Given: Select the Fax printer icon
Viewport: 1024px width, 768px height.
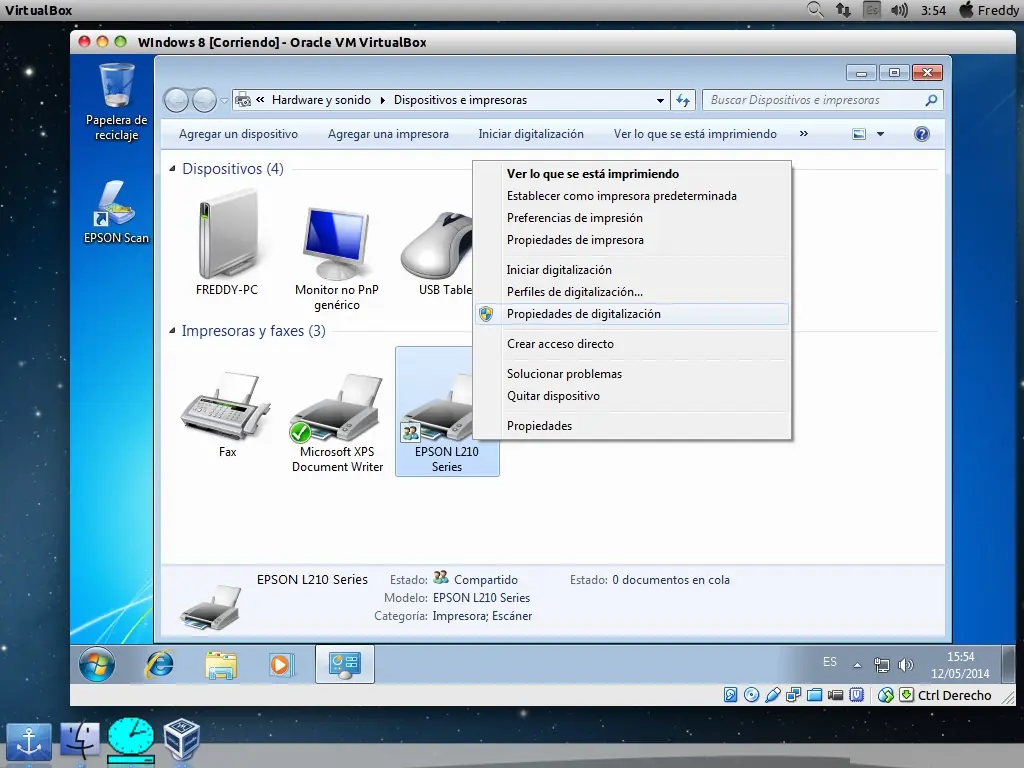Looking at the screenshot, I should pos(227,415).
